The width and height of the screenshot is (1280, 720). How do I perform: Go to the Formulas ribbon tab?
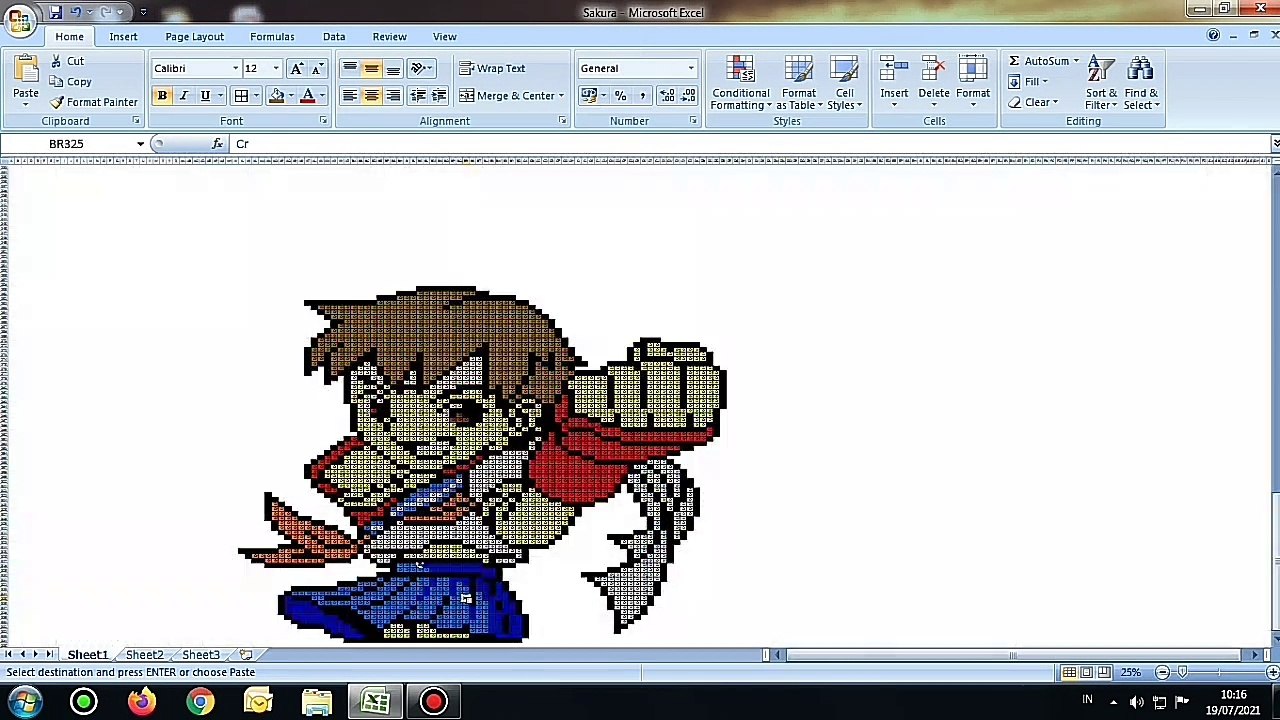[272, 37]
